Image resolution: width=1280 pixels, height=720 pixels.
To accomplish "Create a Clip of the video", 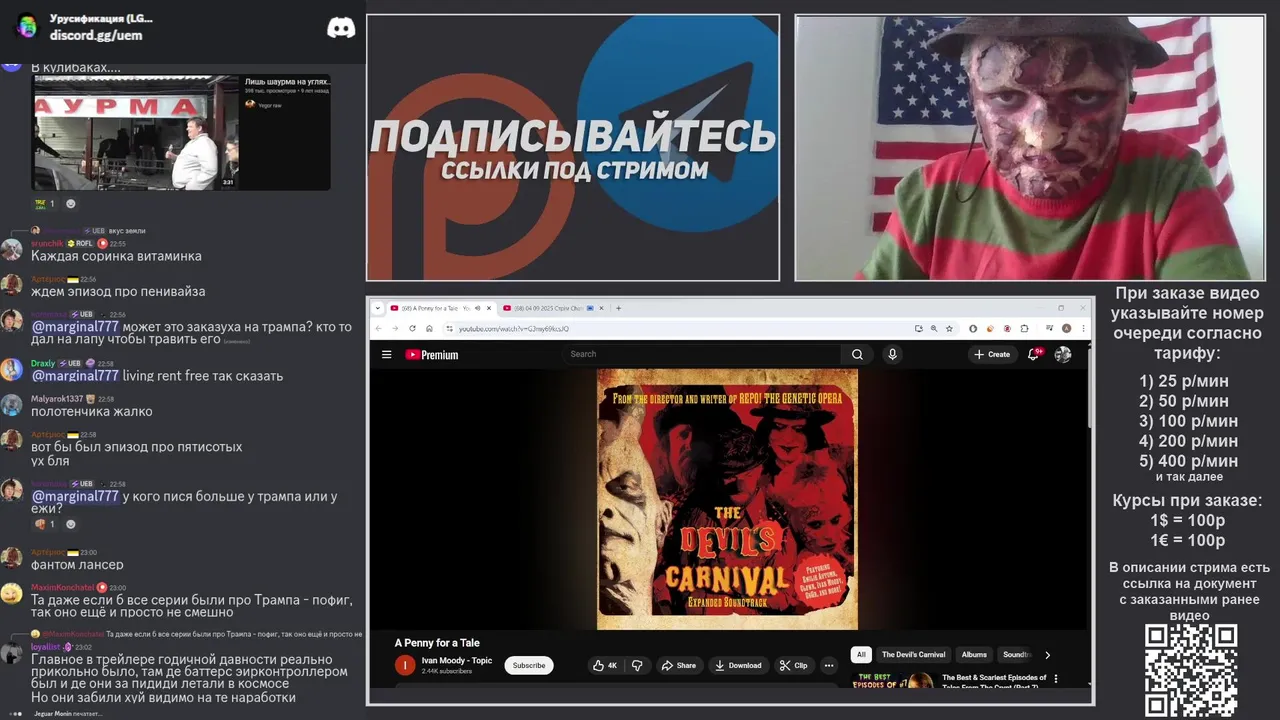I will pyautogui.click(x=793, y=665).
